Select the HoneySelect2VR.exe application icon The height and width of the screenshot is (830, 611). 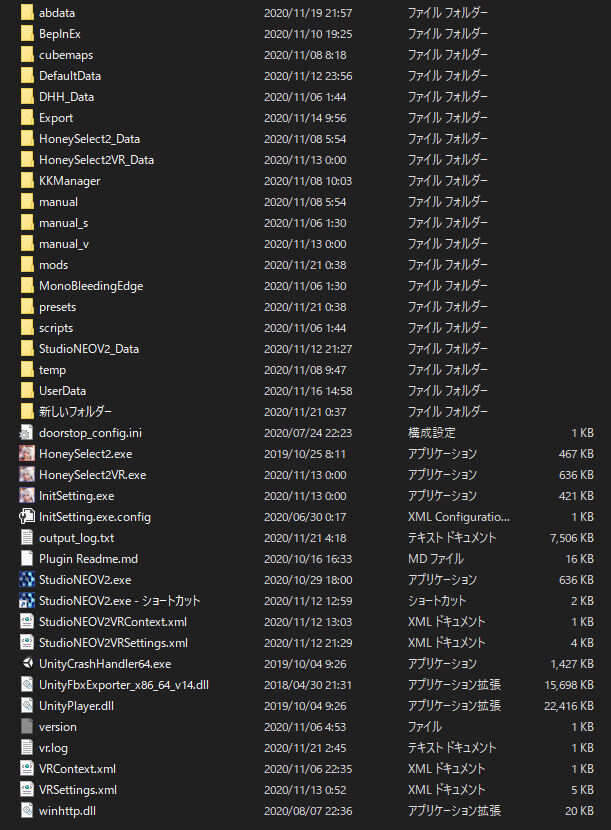click(26, 475)
